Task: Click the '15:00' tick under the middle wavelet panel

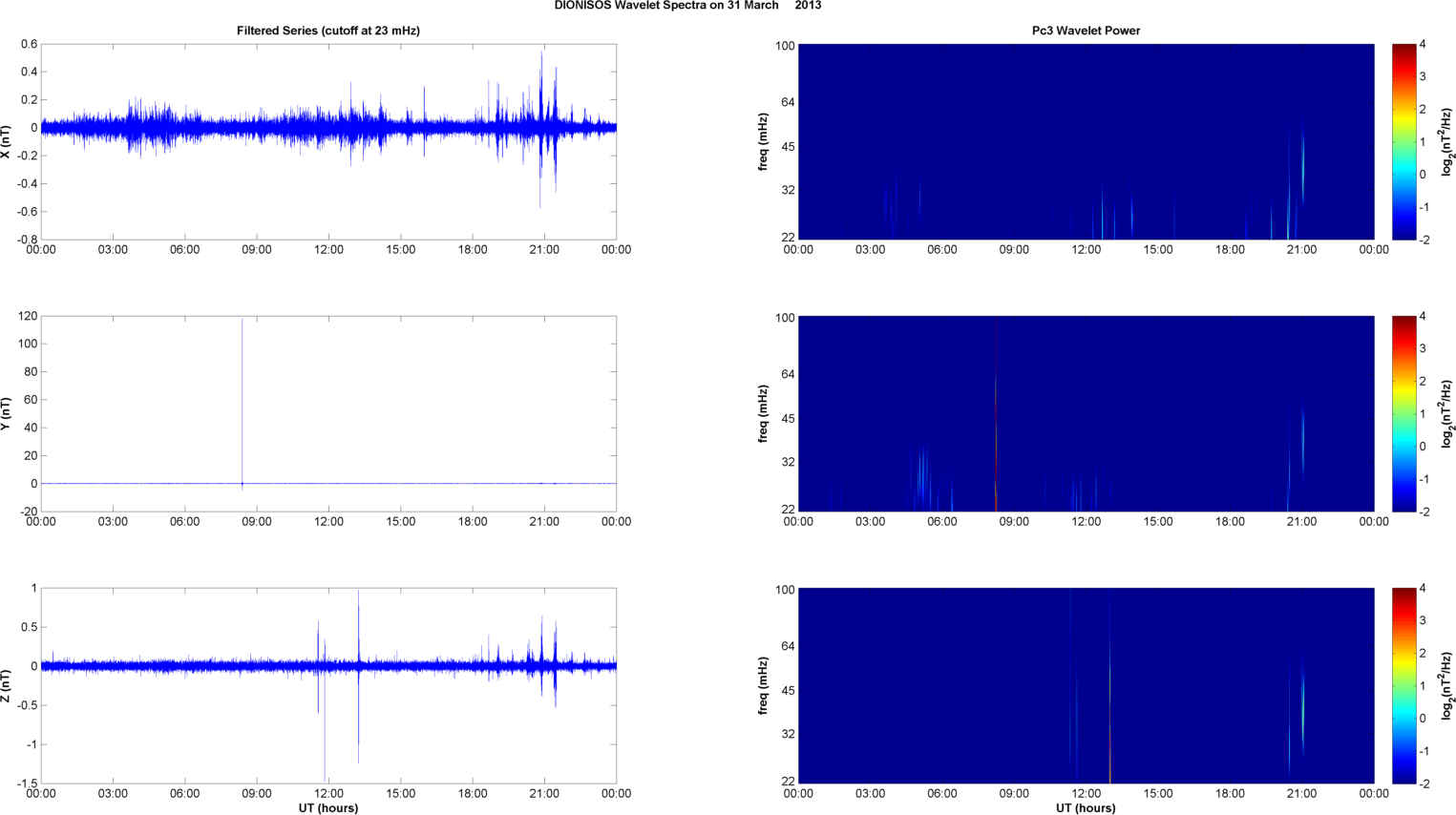Action: point(1158,522)
